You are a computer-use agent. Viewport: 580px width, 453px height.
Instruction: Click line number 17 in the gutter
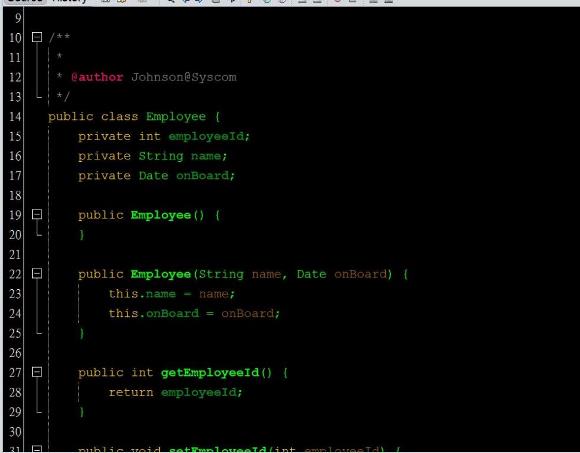coord(15,176)
